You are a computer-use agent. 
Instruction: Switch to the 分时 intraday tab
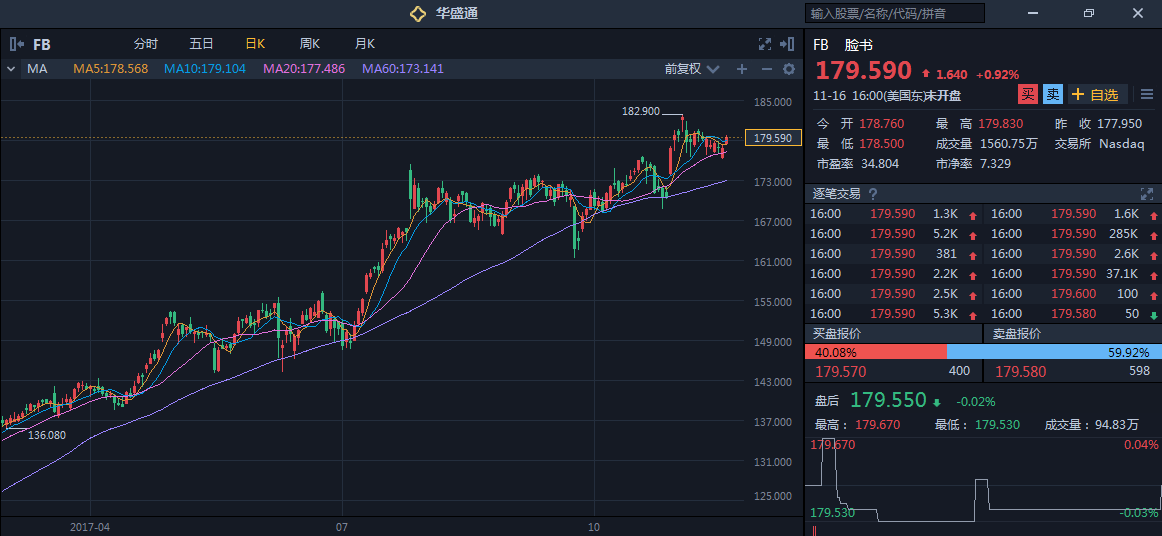tap(146, 44)
